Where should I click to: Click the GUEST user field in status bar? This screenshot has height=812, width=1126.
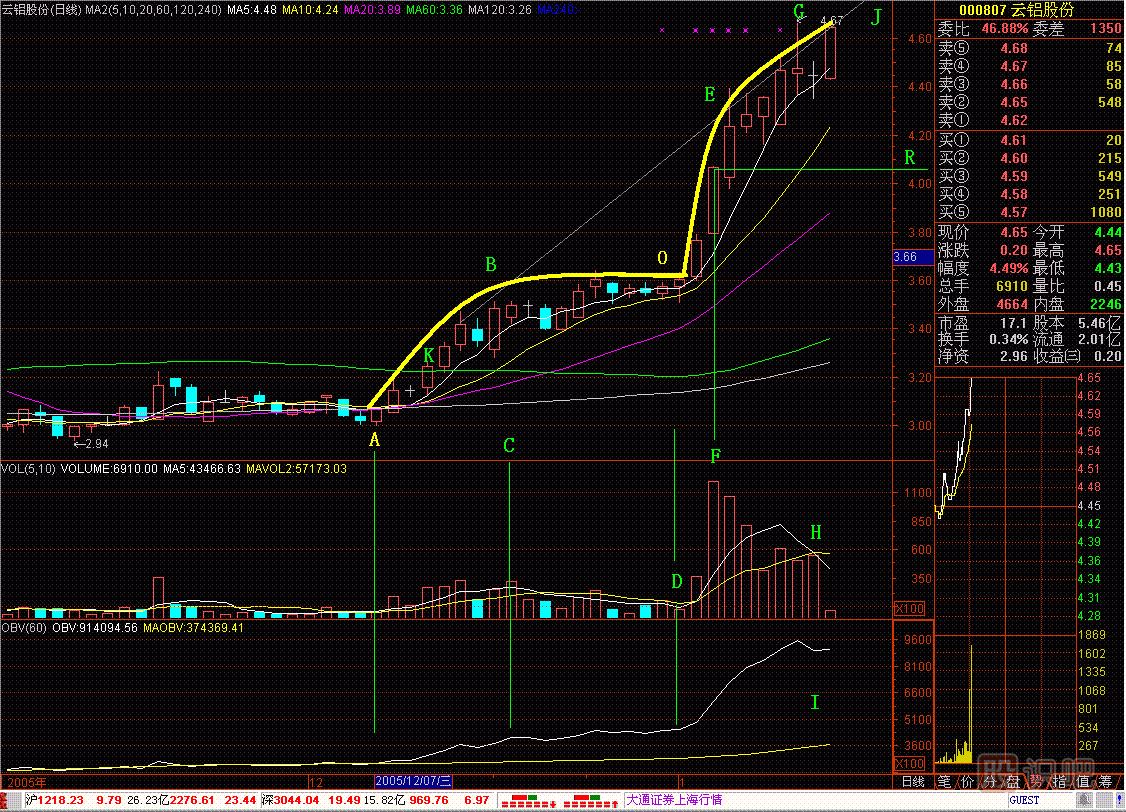tap(1022, 800)
